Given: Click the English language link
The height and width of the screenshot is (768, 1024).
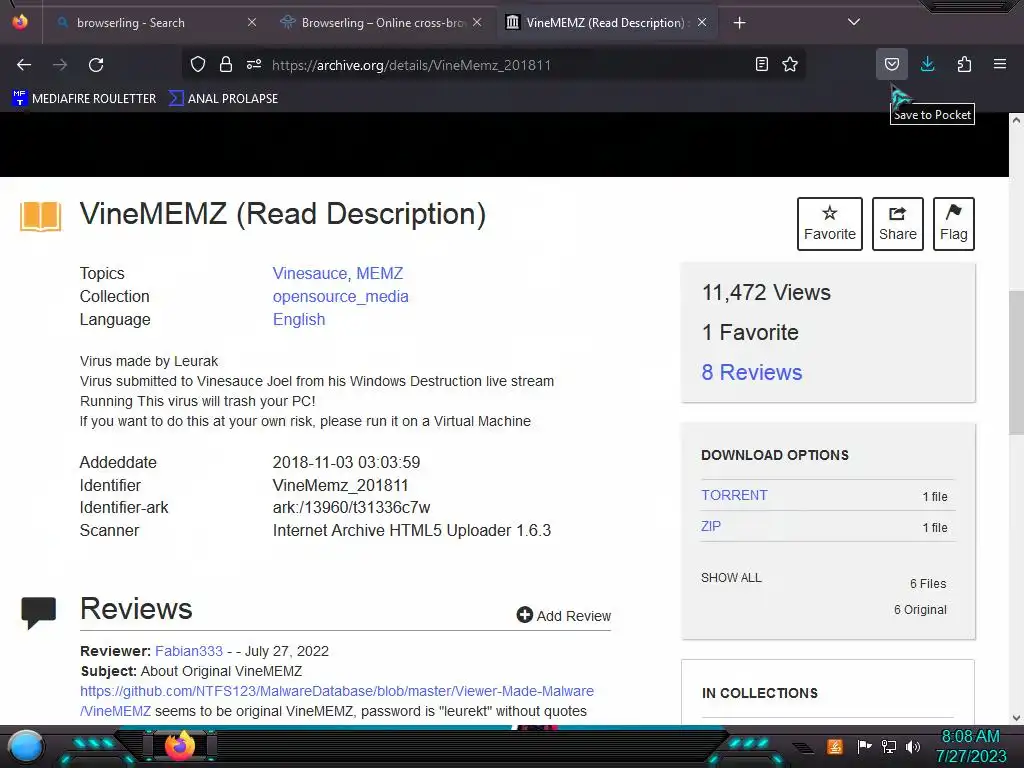Looking at the screenshot, I should pos(298,319).
